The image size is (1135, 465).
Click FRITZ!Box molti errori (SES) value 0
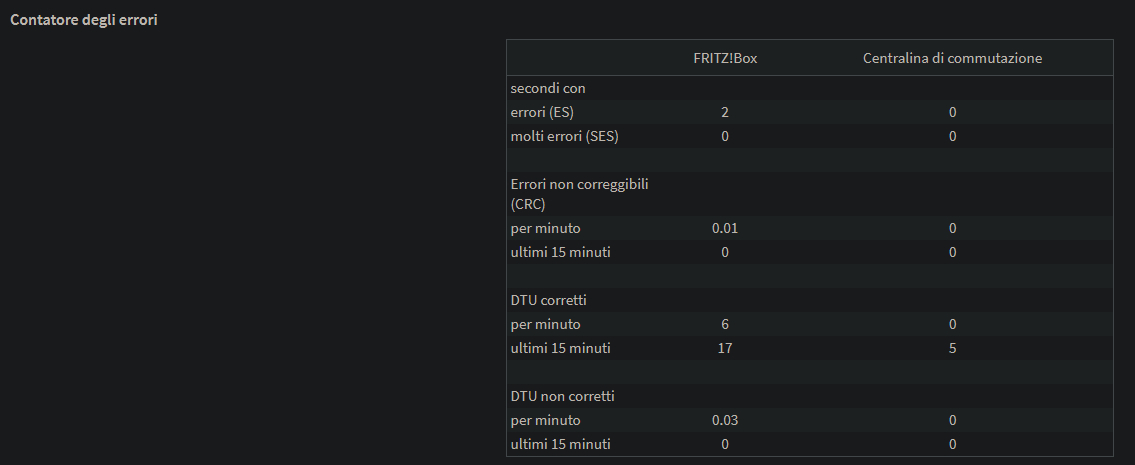click(x=725, y=136)
